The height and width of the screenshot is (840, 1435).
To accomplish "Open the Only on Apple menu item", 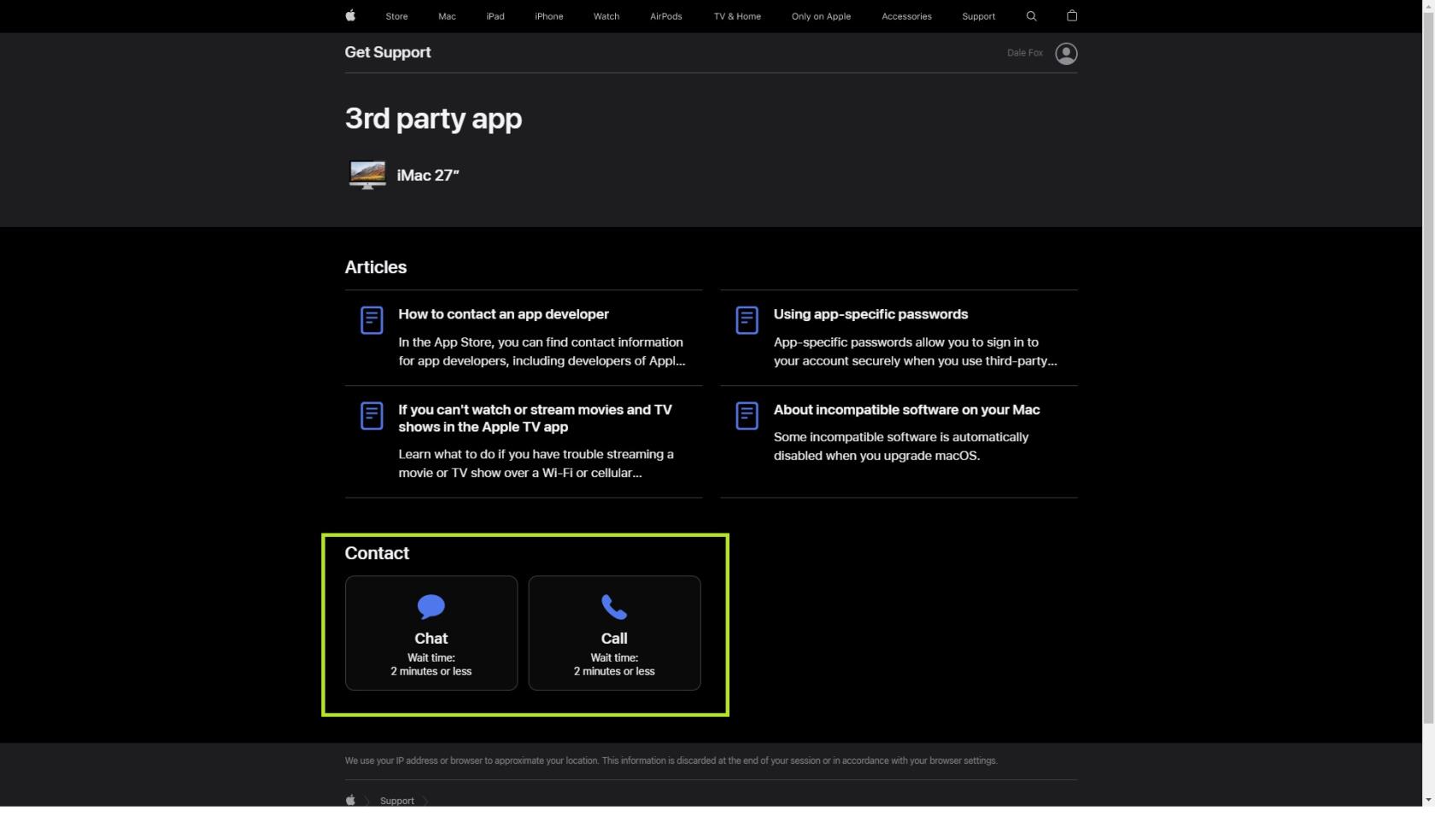I will click(x=821, y=16).
